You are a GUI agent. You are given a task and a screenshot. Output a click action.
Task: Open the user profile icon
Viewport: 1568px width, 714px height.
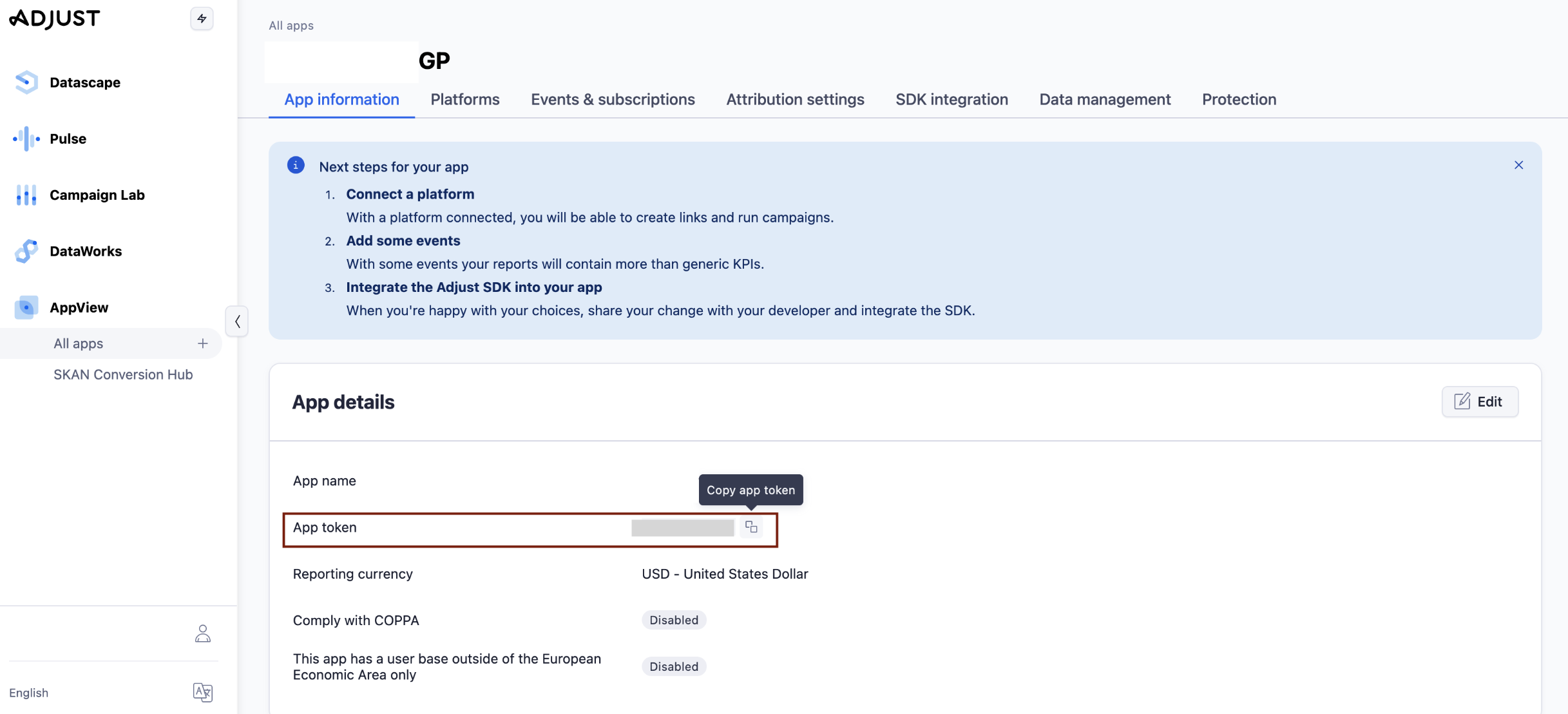(202, 633)
